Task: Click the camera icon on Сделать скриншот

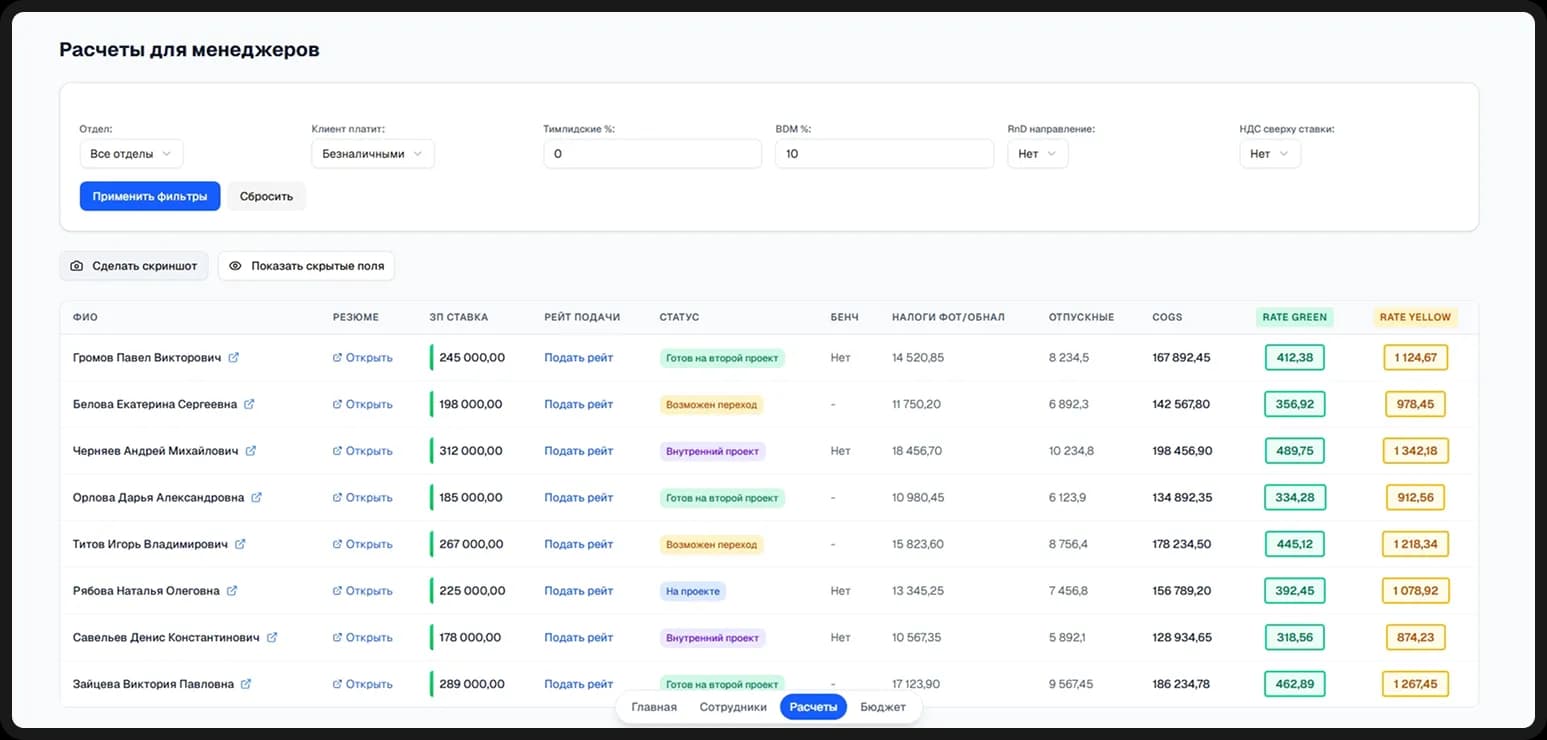Action: tap(77, 266)
